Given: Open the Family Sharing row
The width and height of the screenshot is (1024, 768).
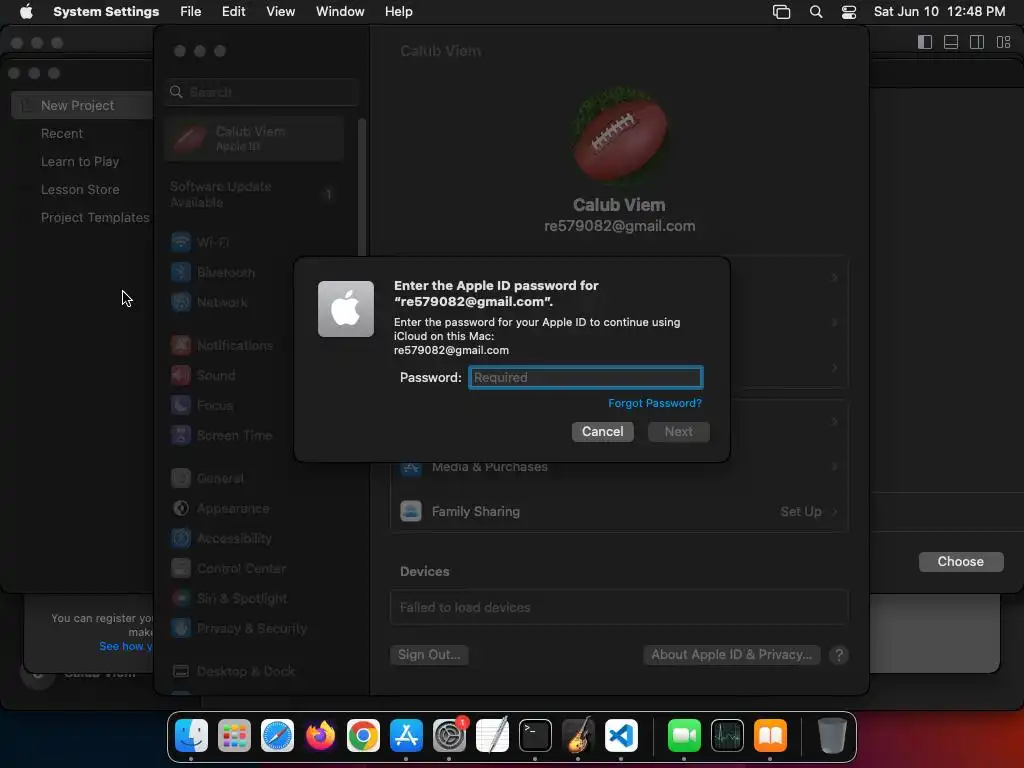Looking at the screenshot, I should pyautogui.click(x=619, y=511).
